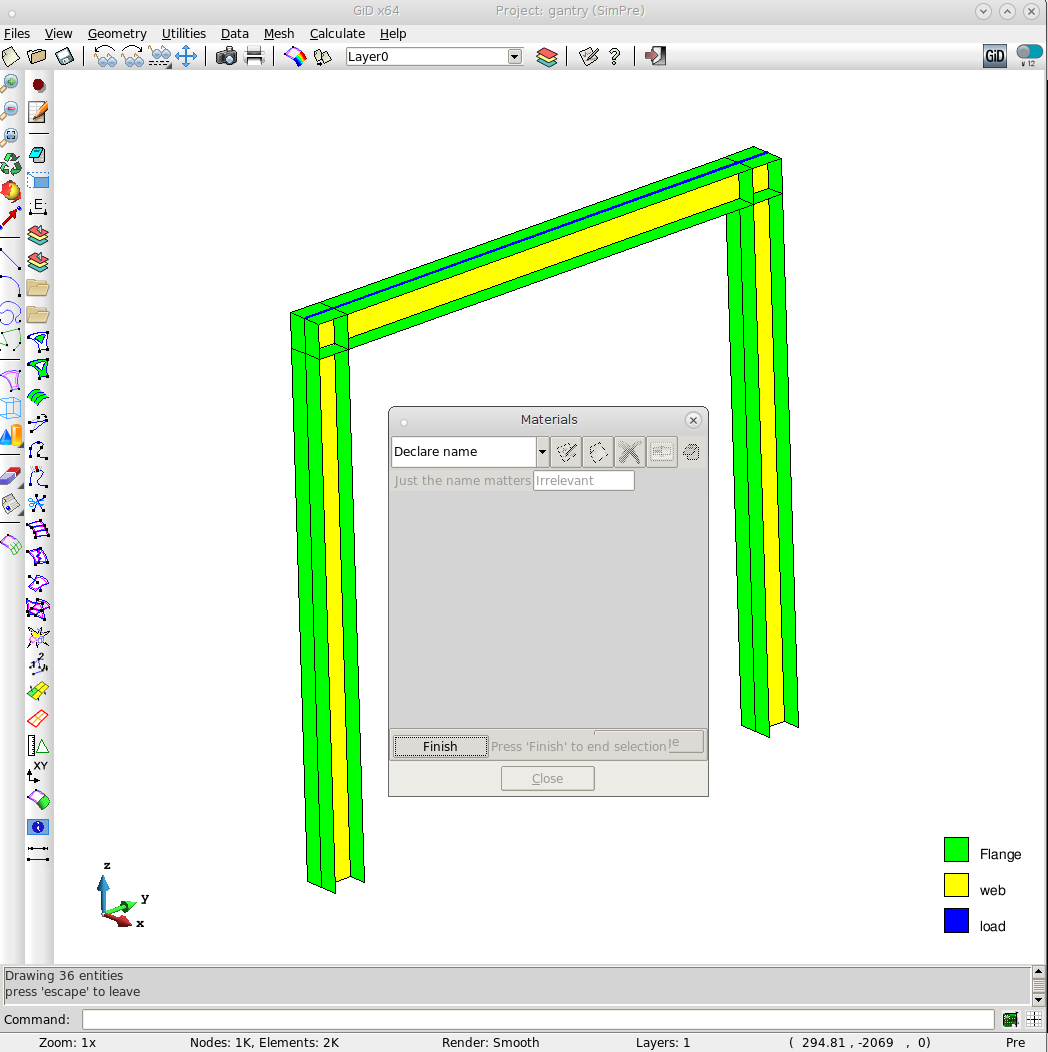Viewport: 1048px width, 1052px height.
Task: Open the Layer0 dropdown list
Action: coord(515,57)
